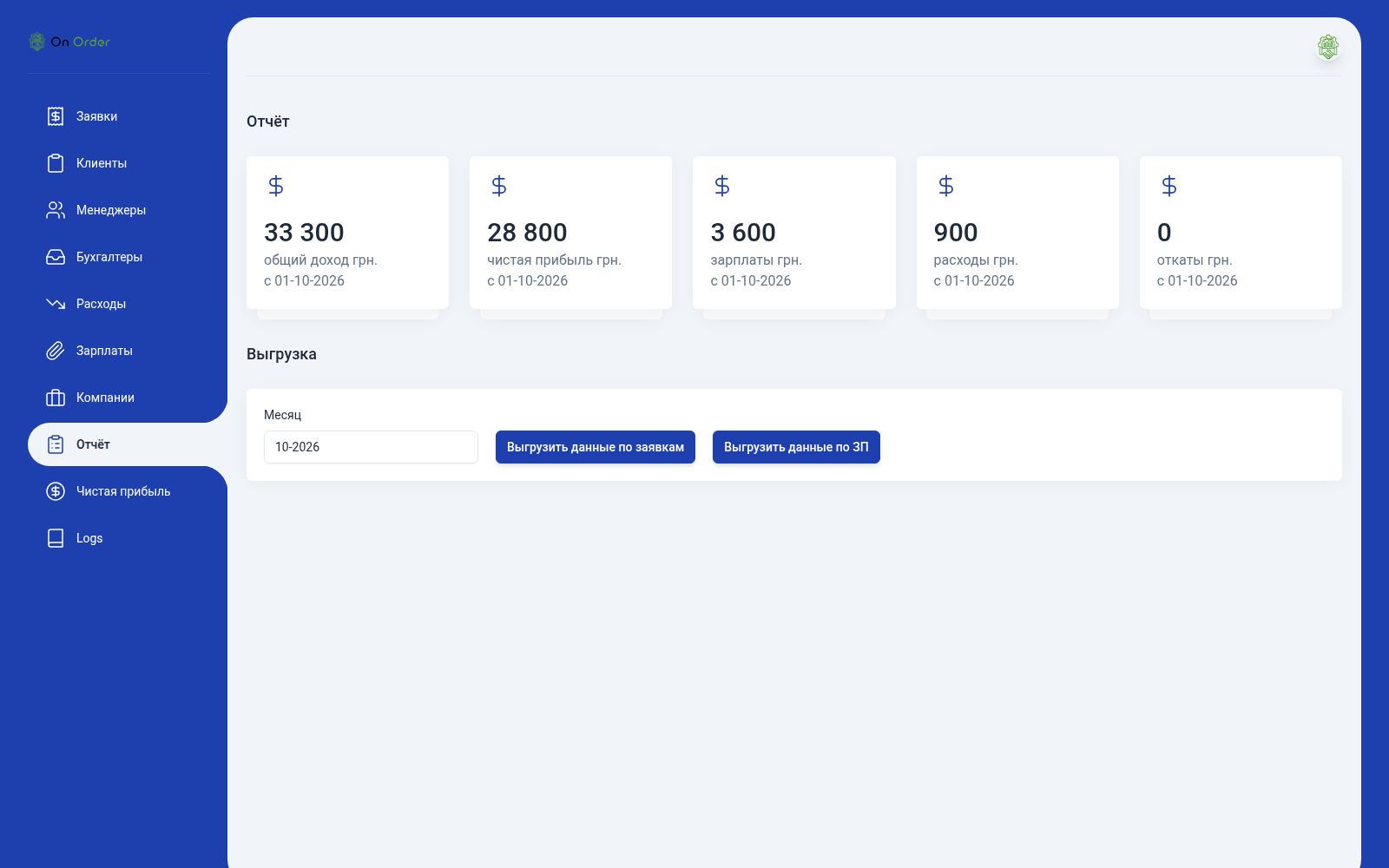The width and height of the screenshot is (1389, 868).
Task: Click the checklist icon beside Отчёт
Action: (x=56, y=444)
